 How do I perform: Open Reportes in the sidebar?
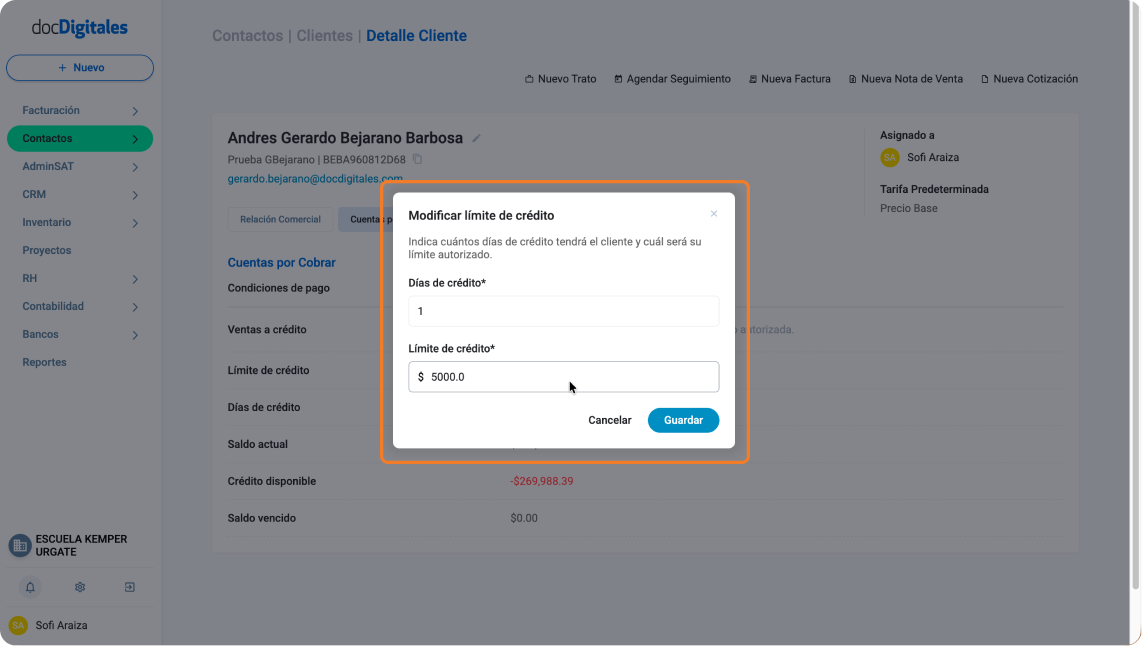pyautogui.click(x=44, y=363)
